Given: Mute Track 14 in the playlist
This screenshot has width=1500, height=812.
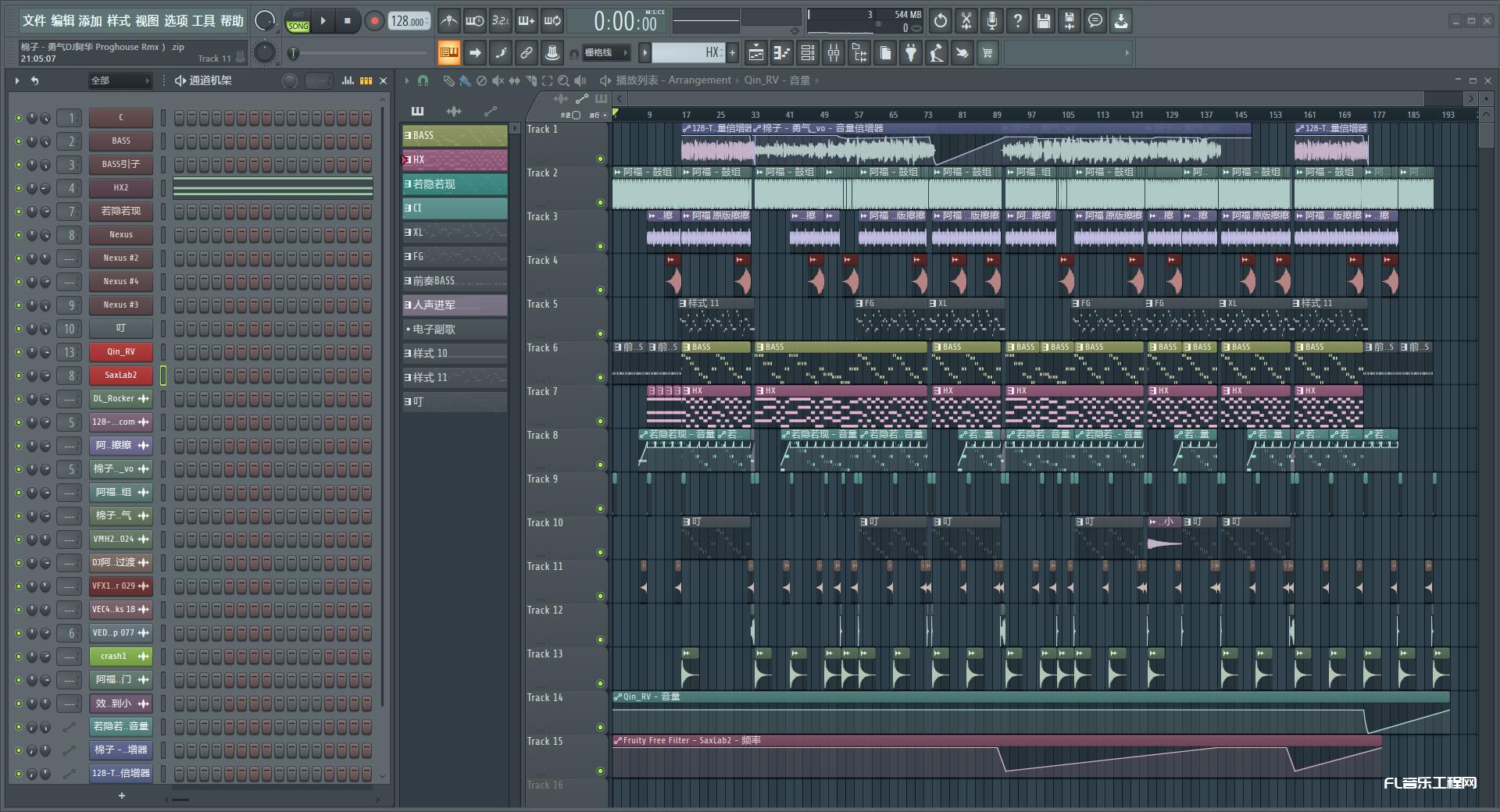Looking at the screenshot, I should coord(600,728).
